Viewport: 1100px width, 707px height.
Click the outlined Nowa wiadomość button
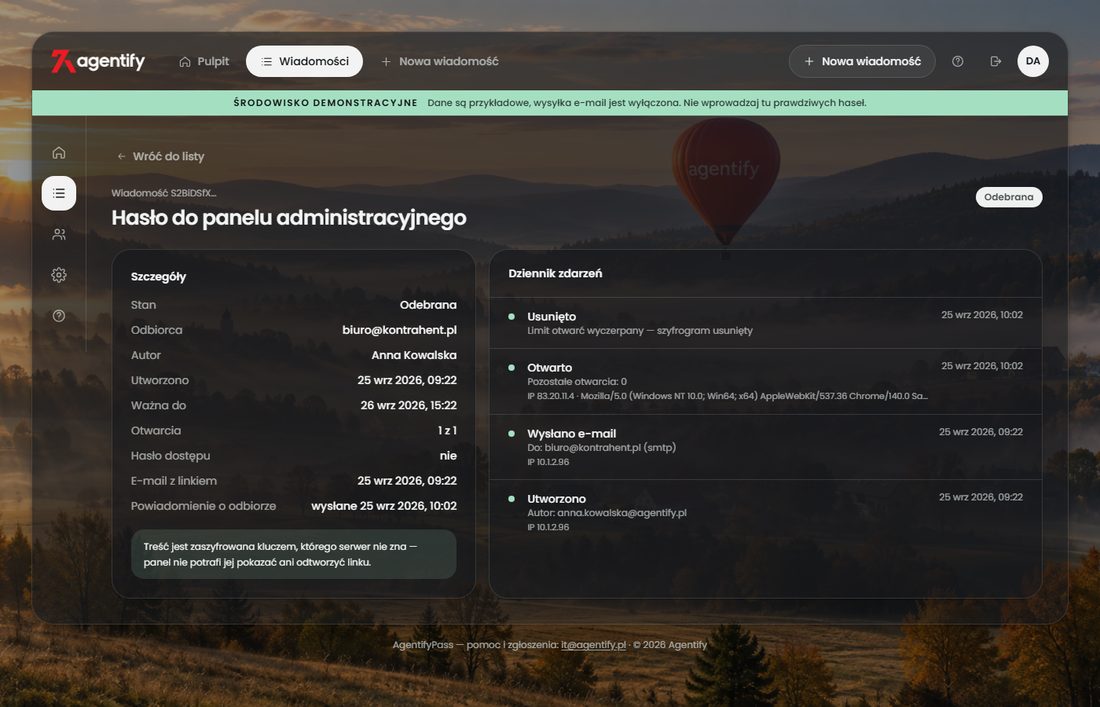(x=862, y=62)
